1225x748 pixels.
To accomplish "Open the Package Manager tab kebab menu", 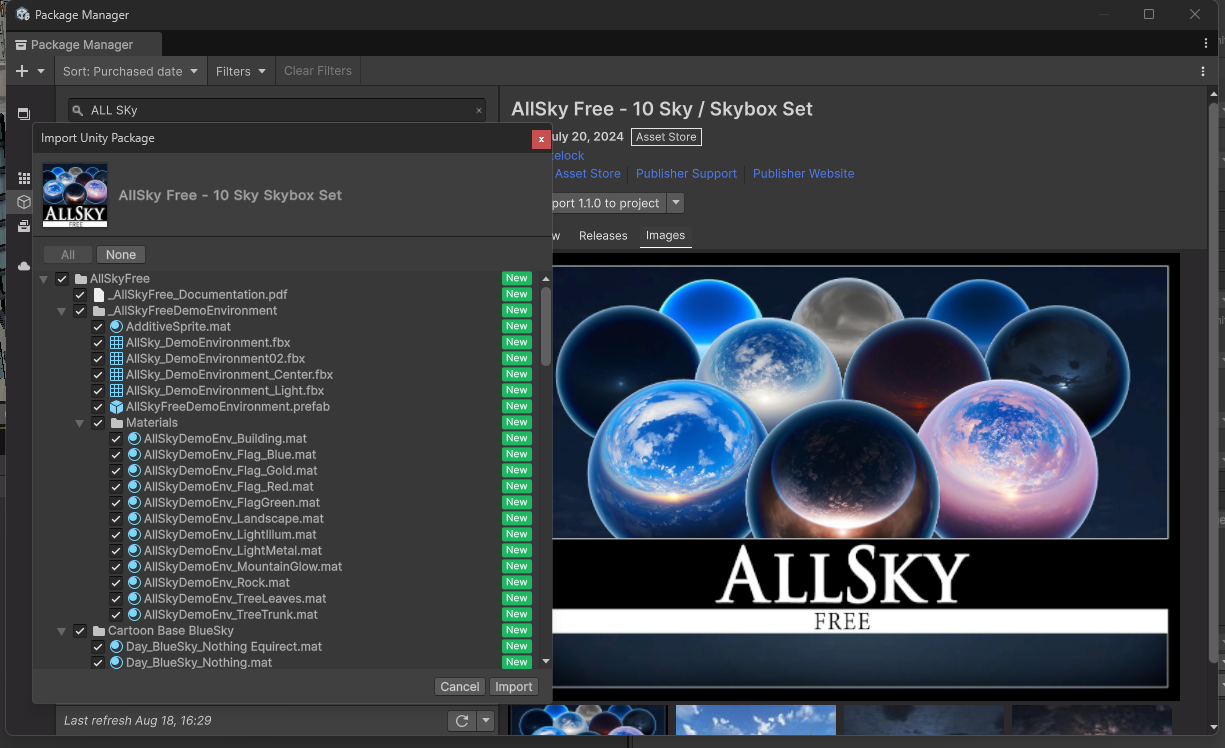I will pos(1206,44).
